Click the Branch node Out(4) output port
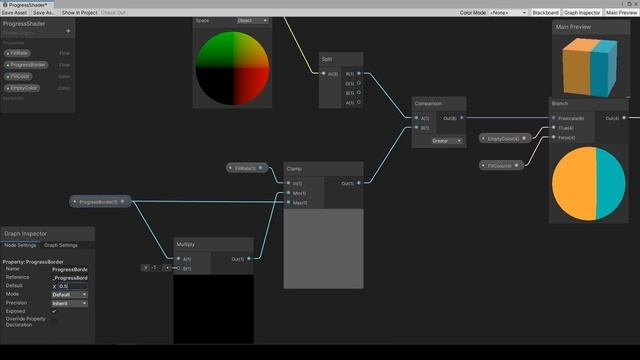Screen dimensions: 640x360 [x=624, y=118]
